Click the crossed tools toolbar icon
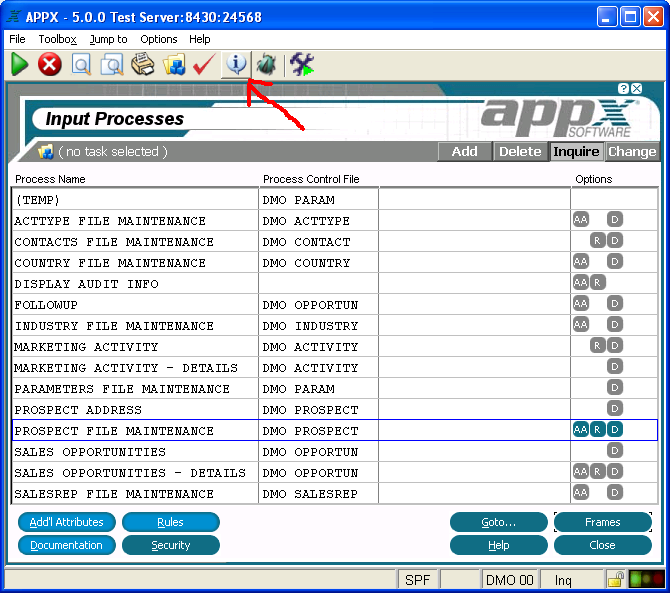 (x=302, y=64)
